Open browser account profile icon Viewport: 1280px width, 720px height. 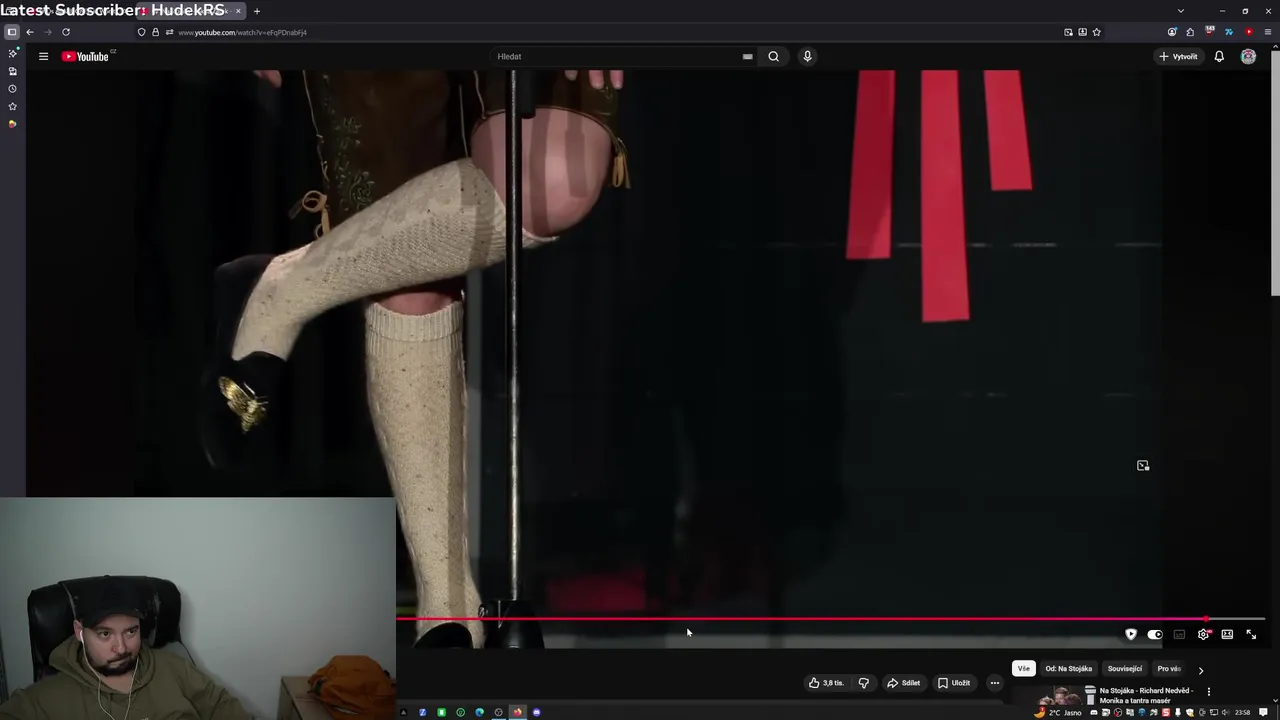pyautogui.click(x=1172, y=32)
